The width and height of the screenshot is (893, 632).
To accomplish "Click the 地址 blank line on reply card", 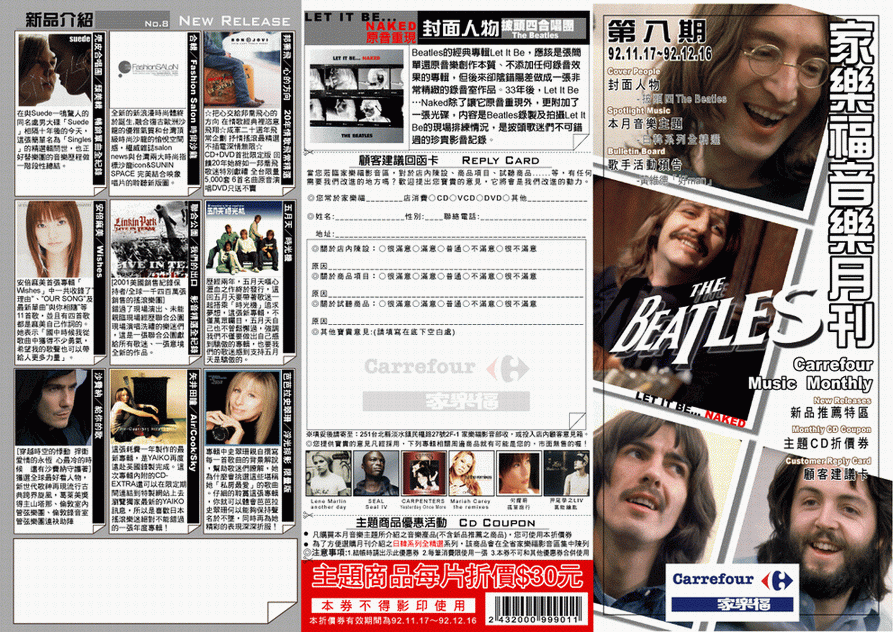I will click(460, 235).
